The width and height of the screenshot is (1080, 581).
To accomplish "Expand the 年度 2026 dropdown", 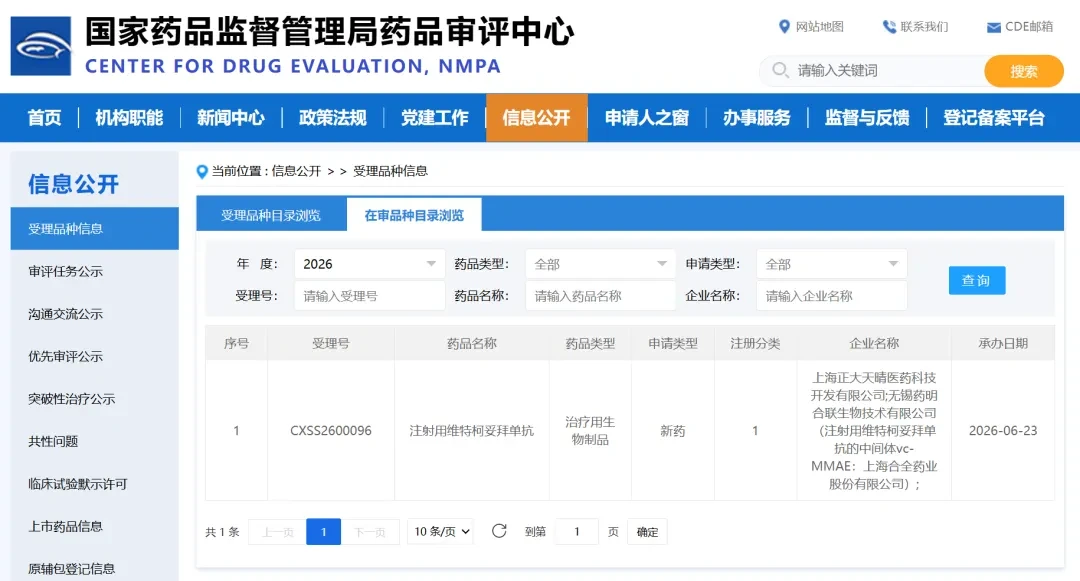I will [x=369, y=264].
